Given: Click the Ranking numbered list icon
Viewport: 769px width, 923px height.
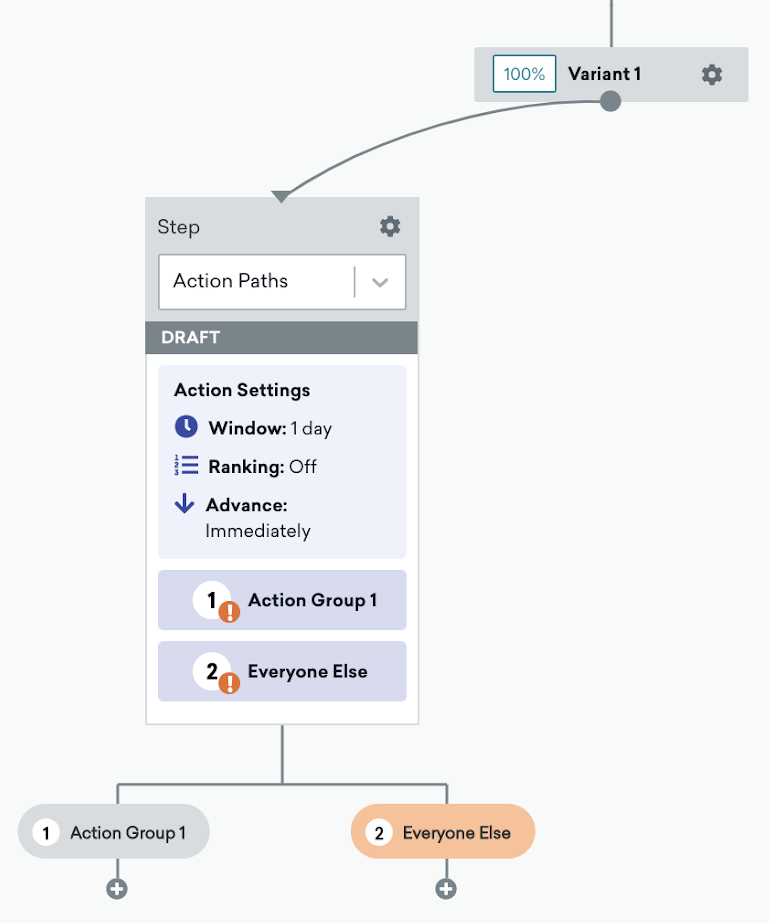Looking at the screenshot, I should tap(186, 465).
